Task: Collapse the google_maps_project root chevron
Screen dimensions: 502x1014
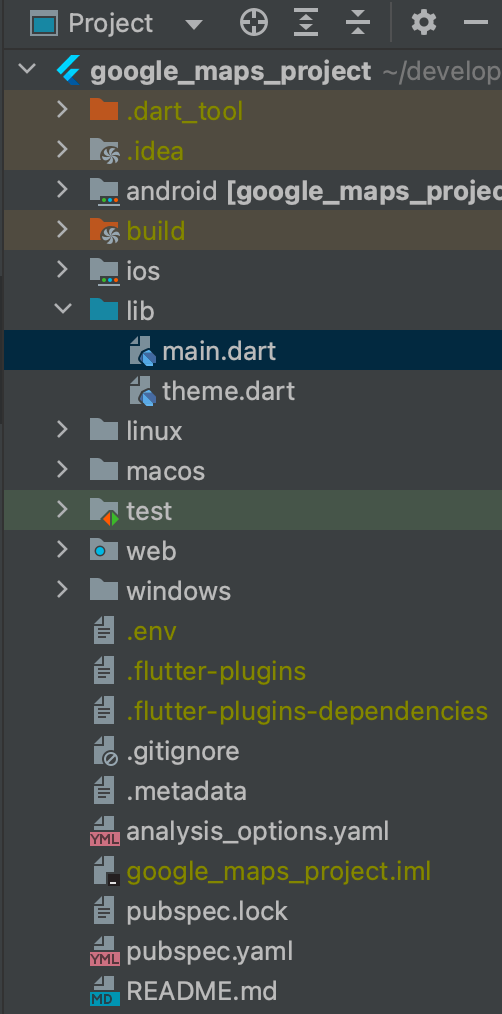Action: click(27, 69)
